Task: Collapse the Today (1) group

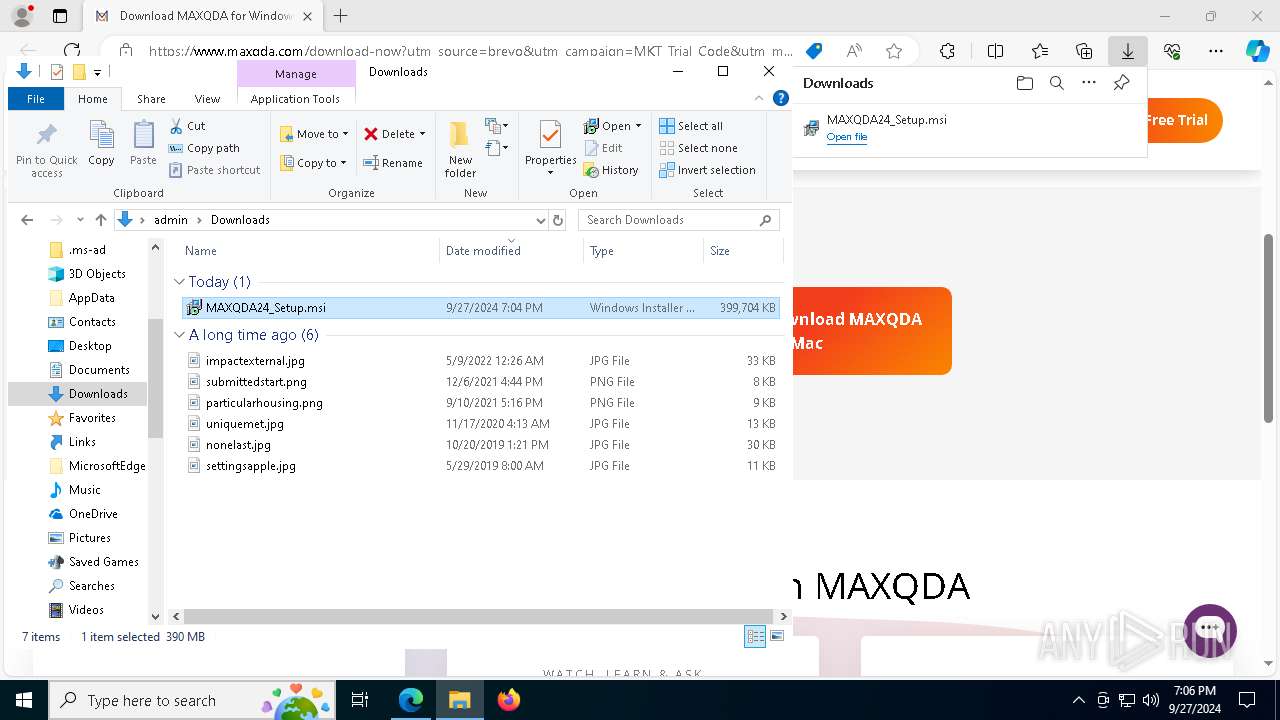Action: [179, 282]
